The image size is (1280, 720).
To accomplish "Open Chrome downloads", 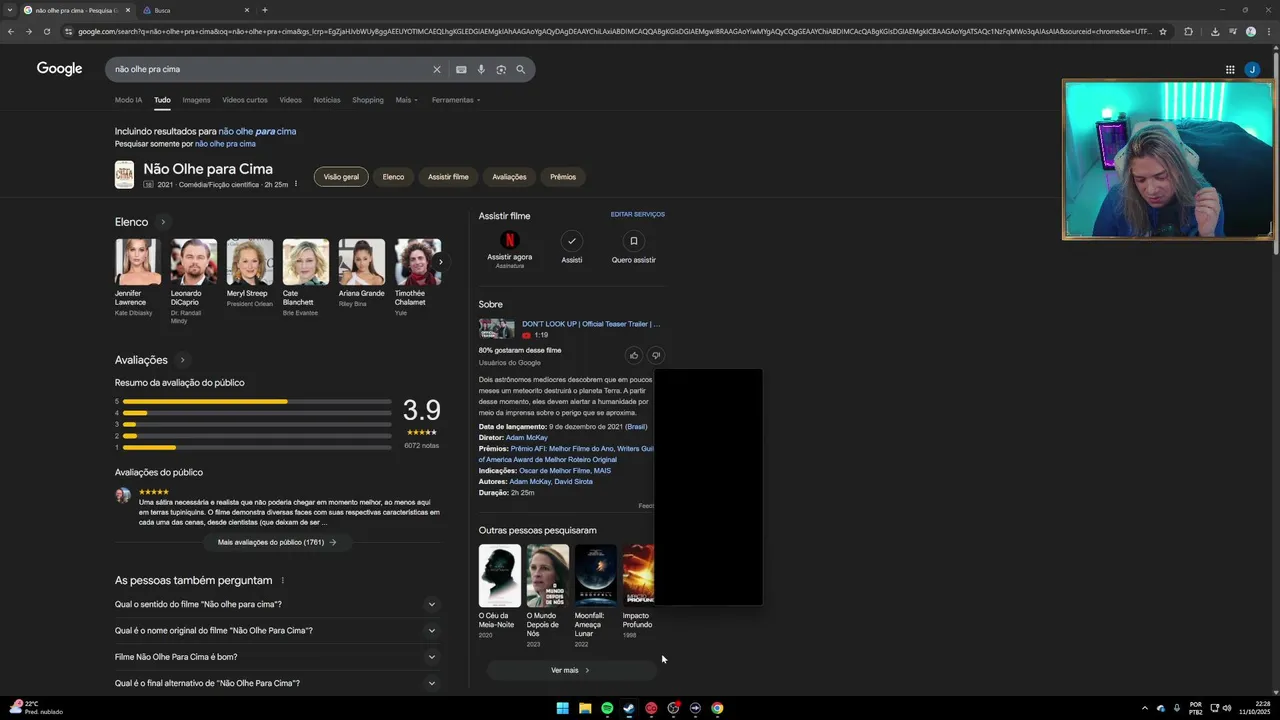I will (x=1215, y=31).
